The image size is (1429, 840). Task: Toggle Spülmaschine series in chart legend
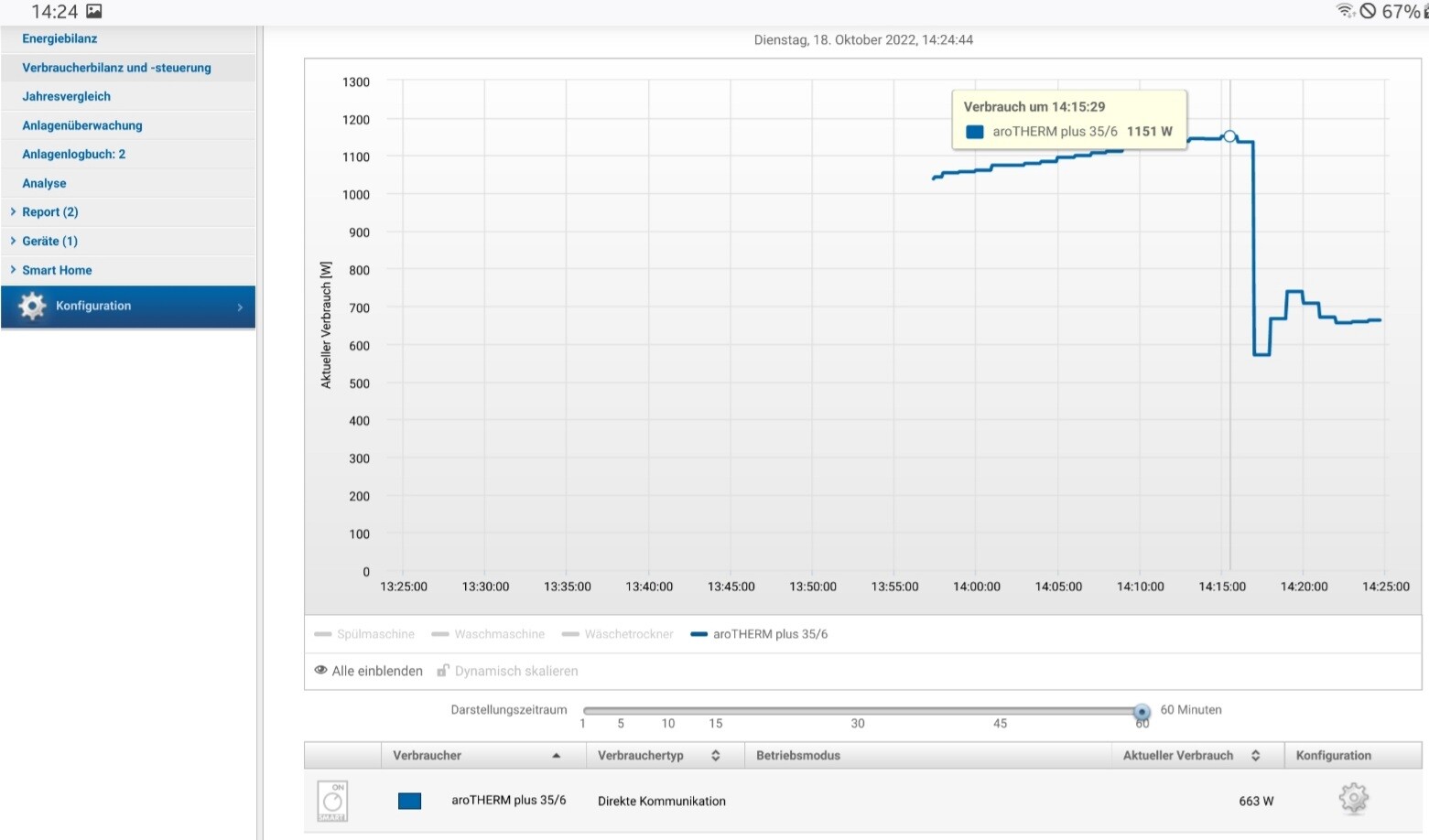(364, 634)
